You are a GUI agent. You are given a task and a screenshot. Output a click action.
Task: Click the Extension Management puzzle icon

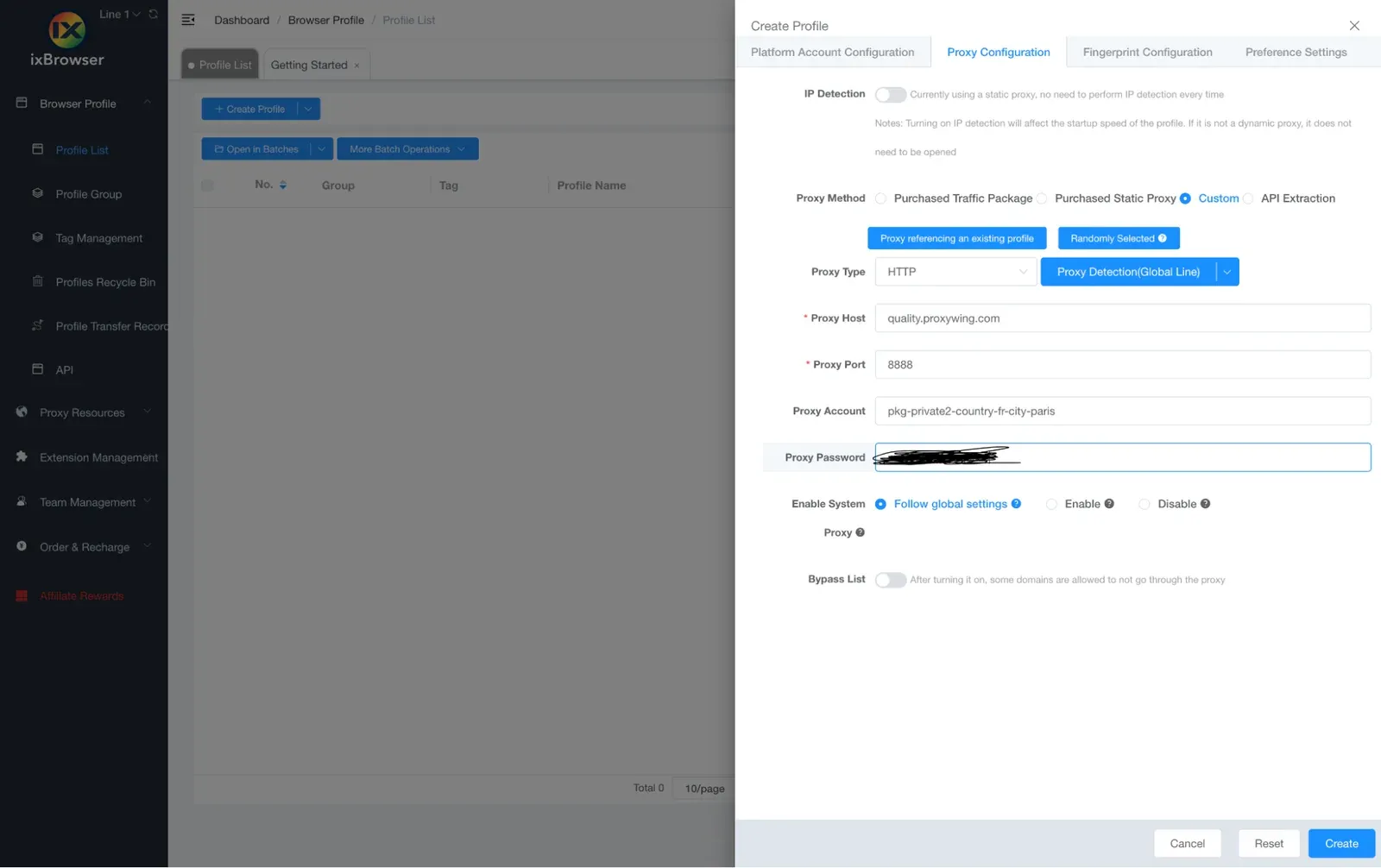coord(22,456)
